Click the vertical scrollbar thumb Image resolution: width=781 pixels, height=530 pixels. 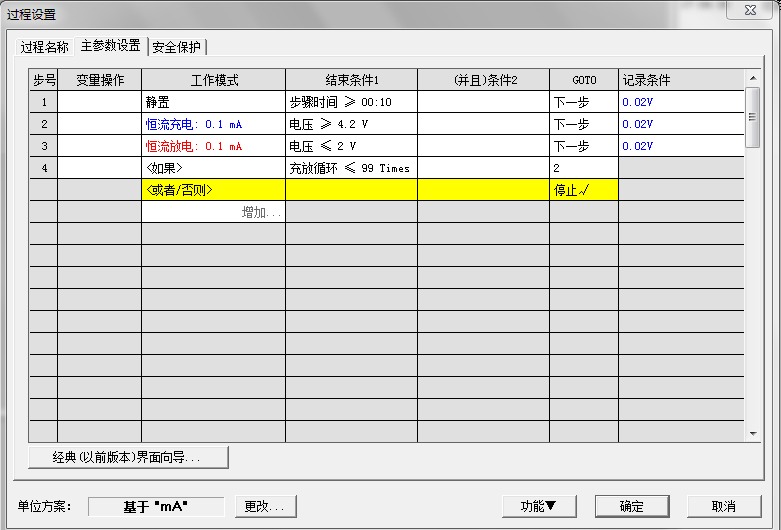pos(753,117)
